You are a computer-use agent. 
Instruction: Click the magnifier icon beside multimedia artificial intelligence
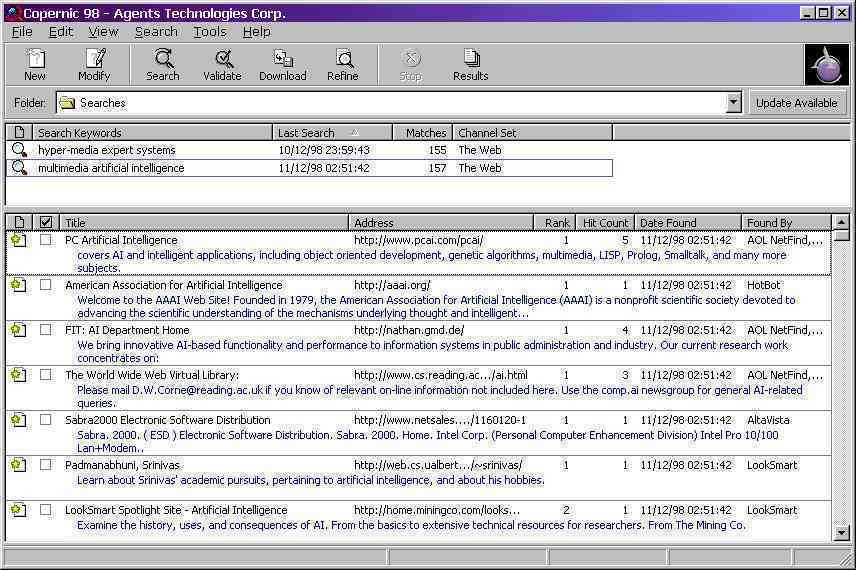(19, 168)
